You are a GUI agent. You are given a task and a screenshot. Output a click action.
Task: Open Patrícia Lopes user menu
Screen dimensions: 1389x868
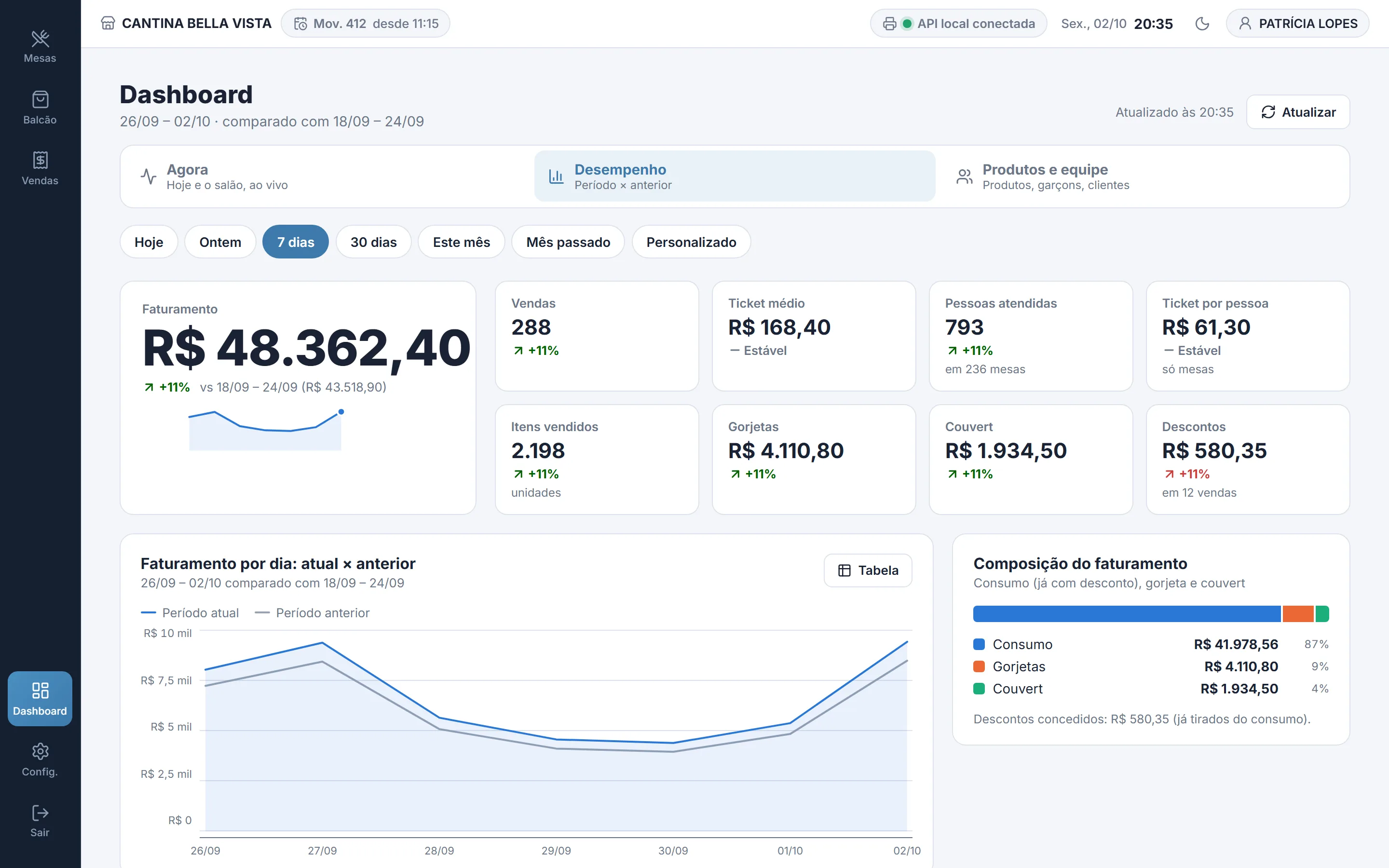[x=1297, y=24]
